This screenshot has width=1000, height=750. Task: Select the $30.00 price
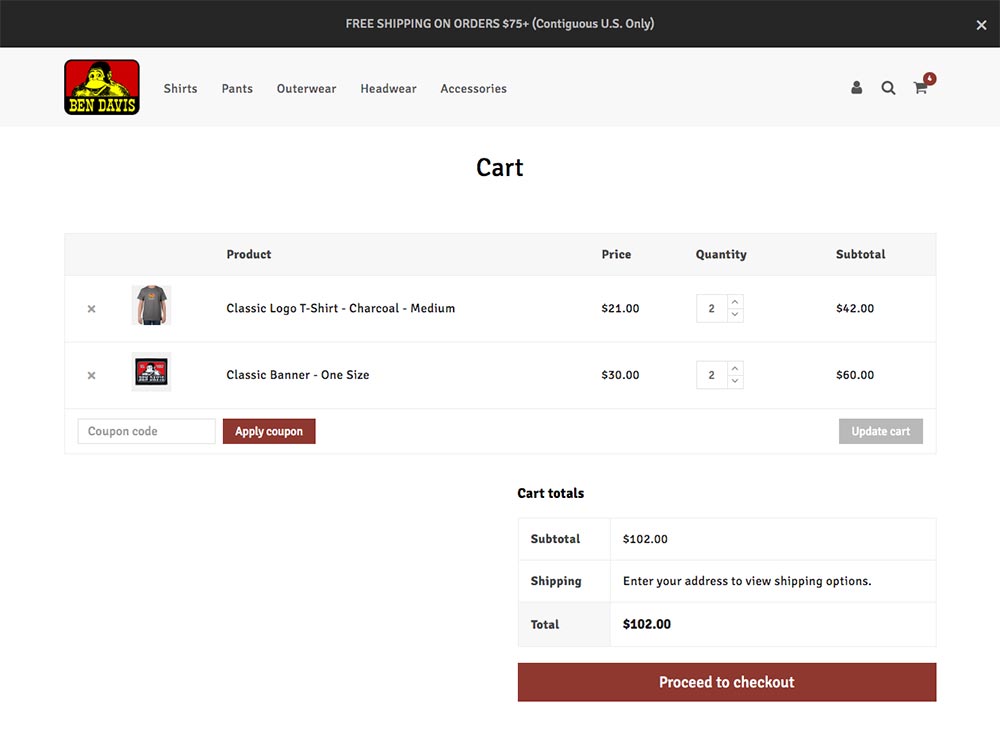620,375
